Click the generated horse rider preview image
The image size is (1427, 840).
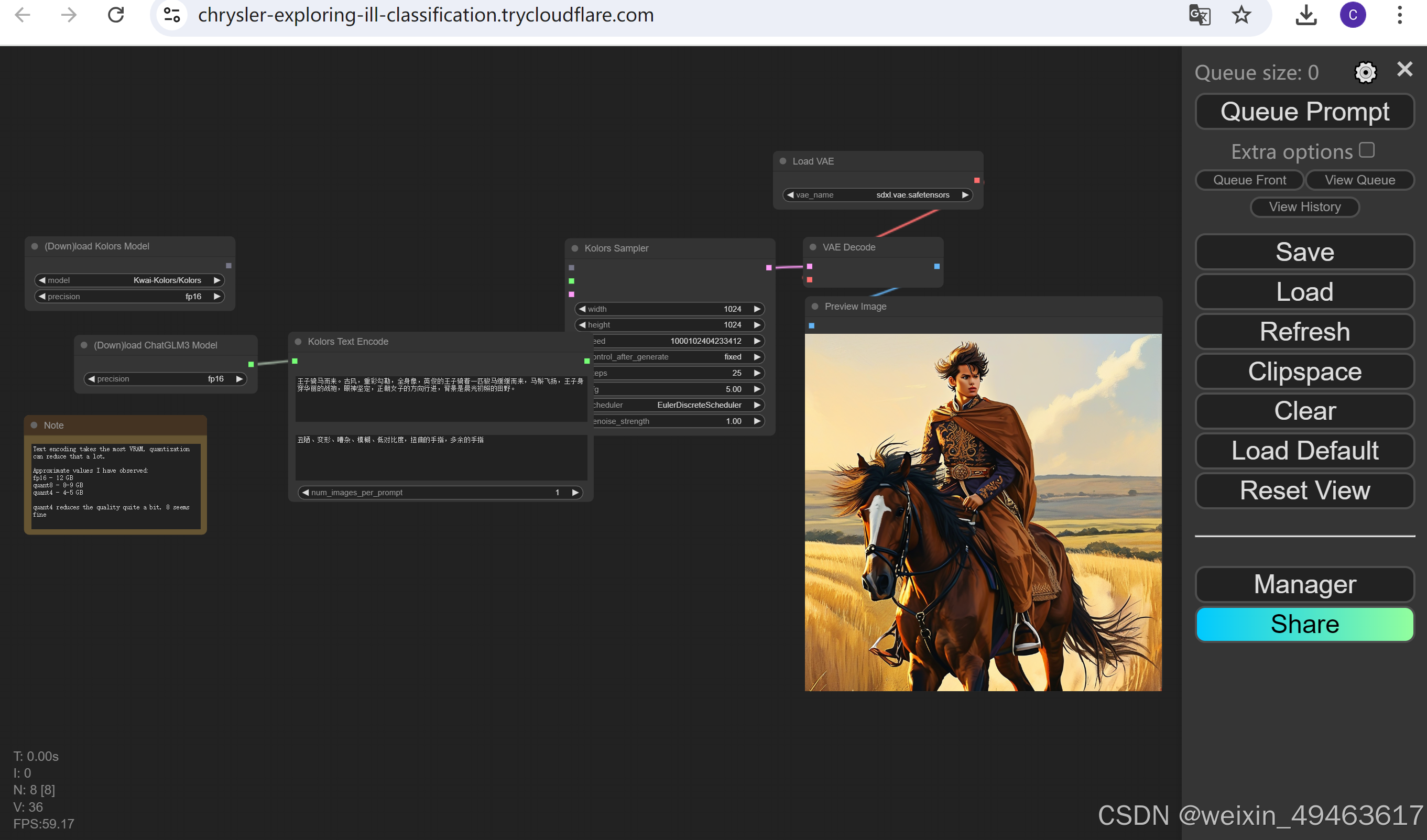(x=983, y=512)
